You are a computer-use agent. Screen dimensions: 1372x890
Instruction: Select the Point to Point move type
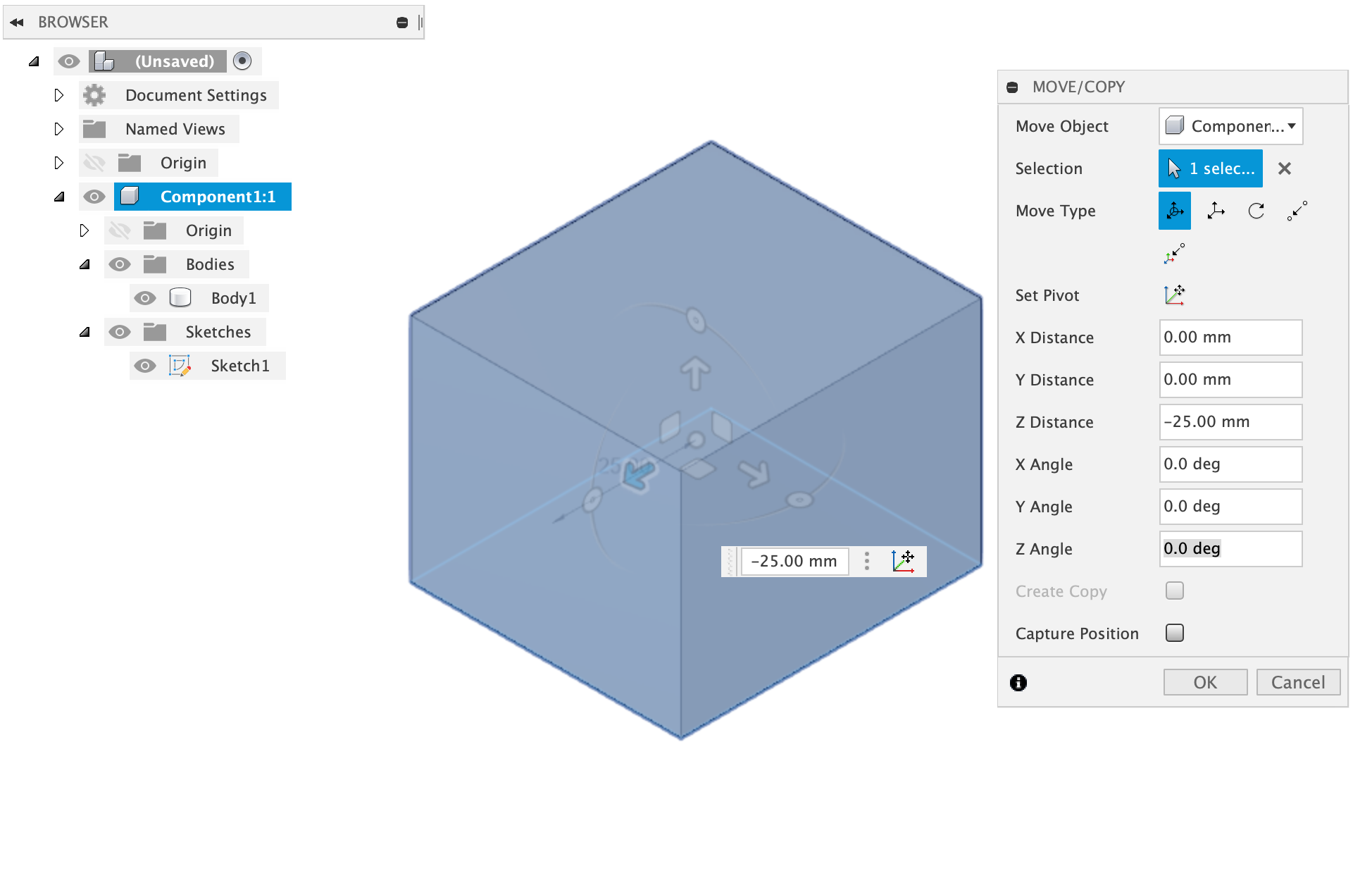click(1297, 211)
